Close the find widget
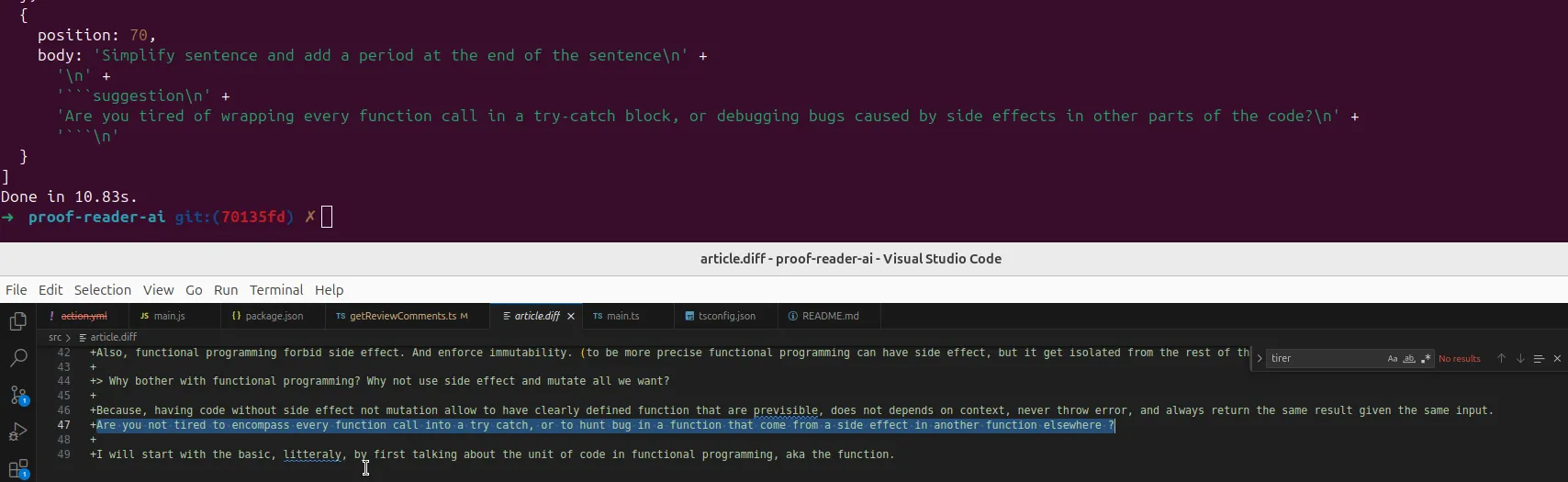 (x=1557, y=359)
